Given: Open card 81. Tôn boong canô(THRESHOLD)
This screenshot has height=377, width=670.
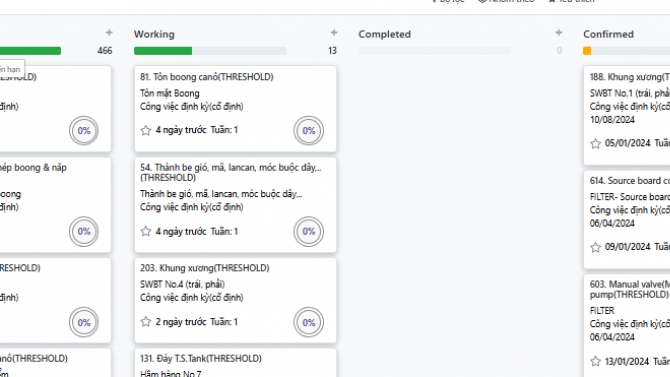Looking at the screenshot, I should (x=207, y=77).
